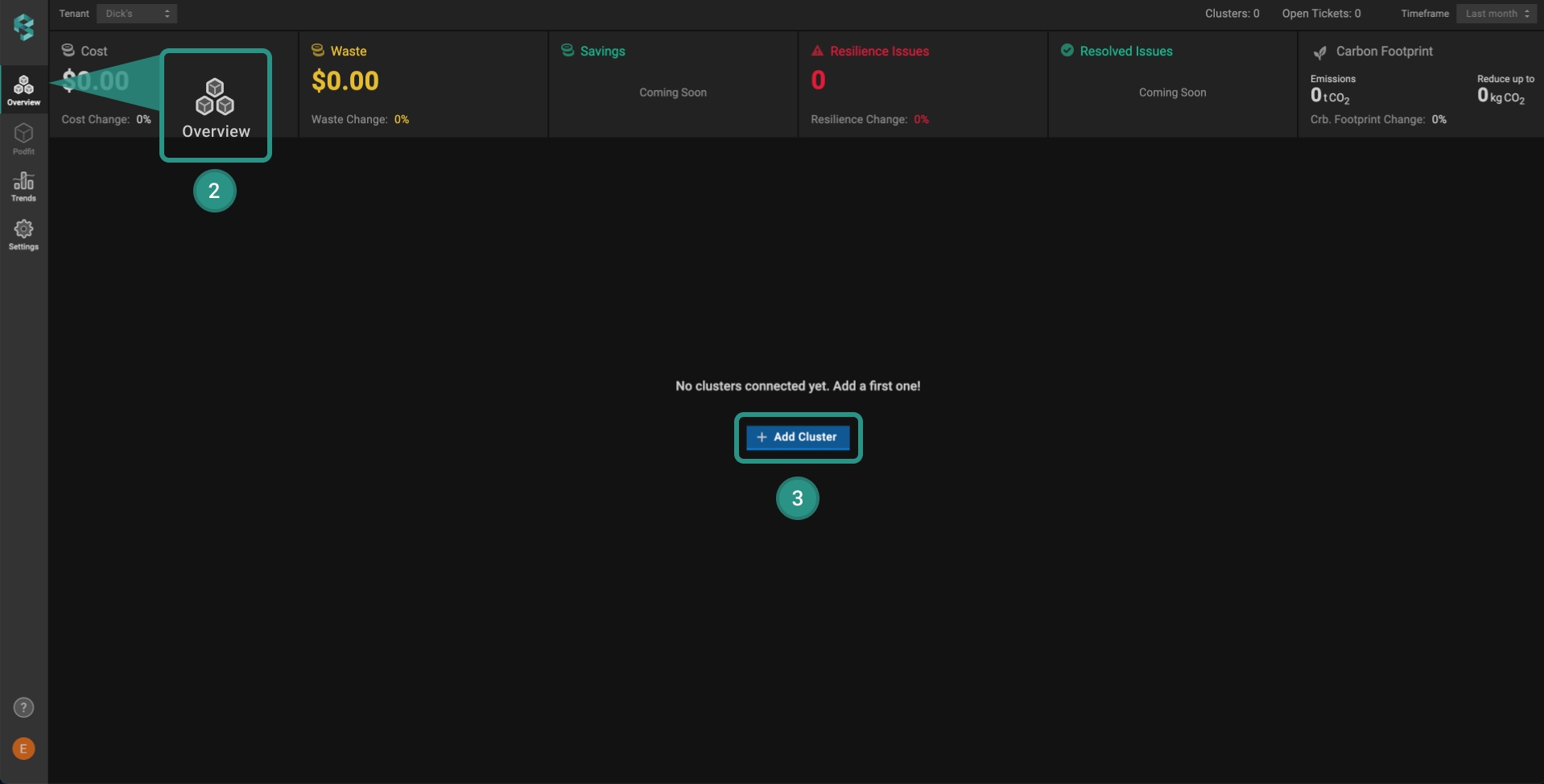Open the help question mark icon
Viewport: 1544px width, 784px height.
pos(23,708)
